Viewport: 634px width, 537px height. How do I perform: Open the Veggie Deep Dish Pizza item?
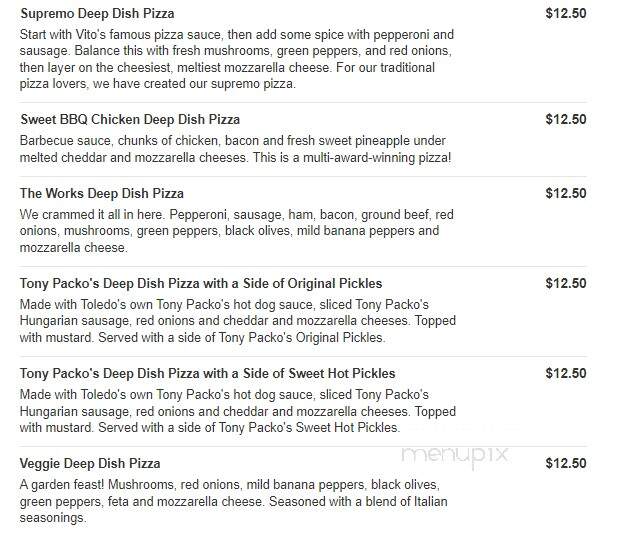point(90,463)
